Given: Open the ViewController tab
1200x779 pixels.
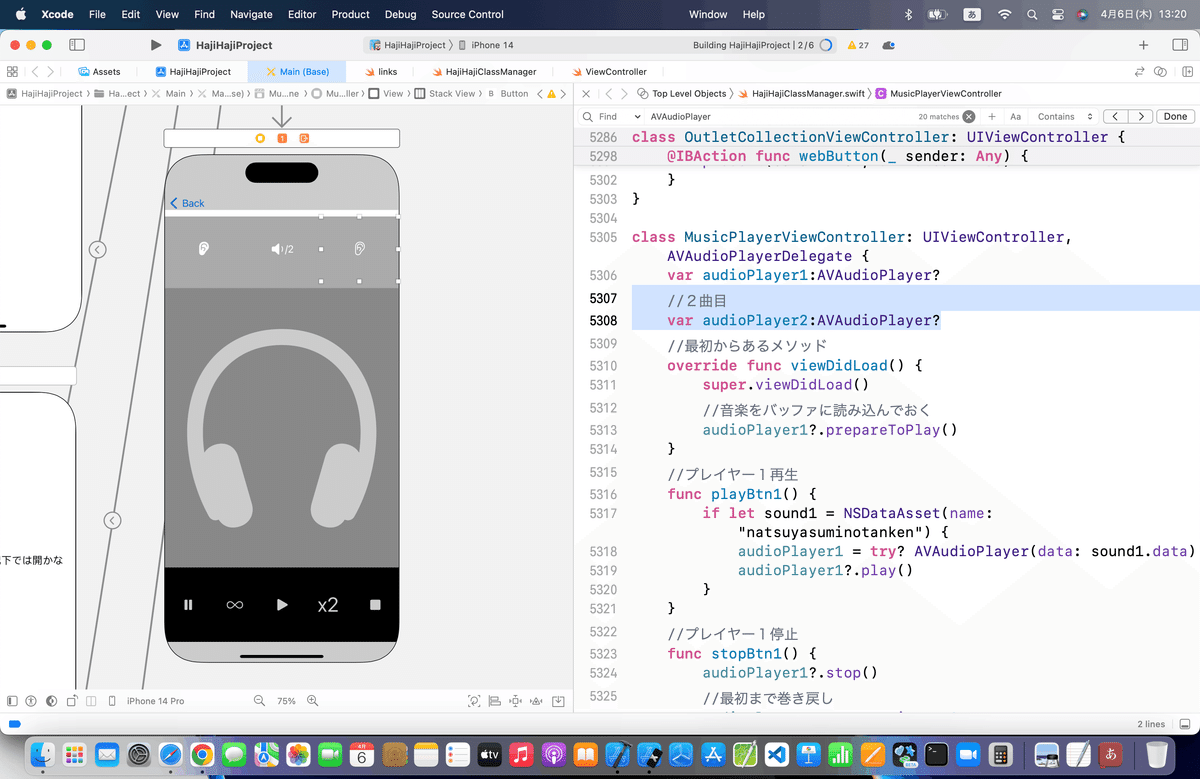Looking at the screenshot, I should [609, 72].
